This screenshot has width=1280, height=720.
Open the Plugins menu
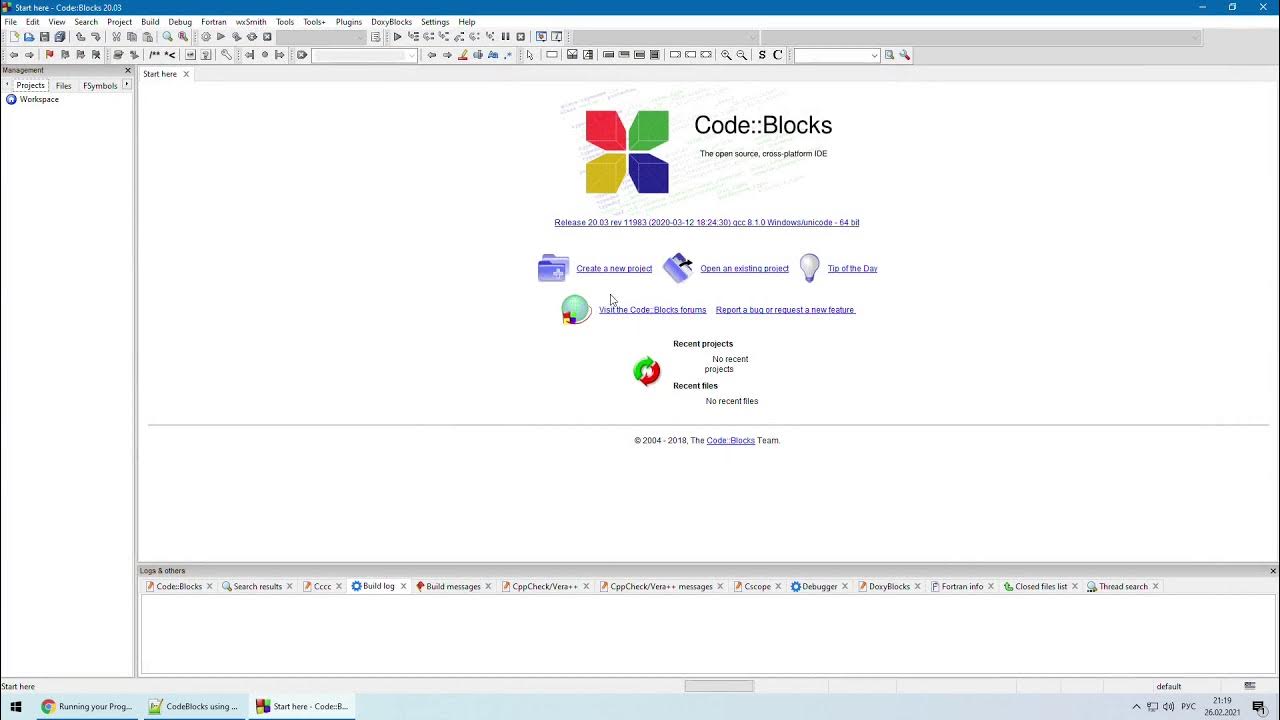tap(349, 21)
